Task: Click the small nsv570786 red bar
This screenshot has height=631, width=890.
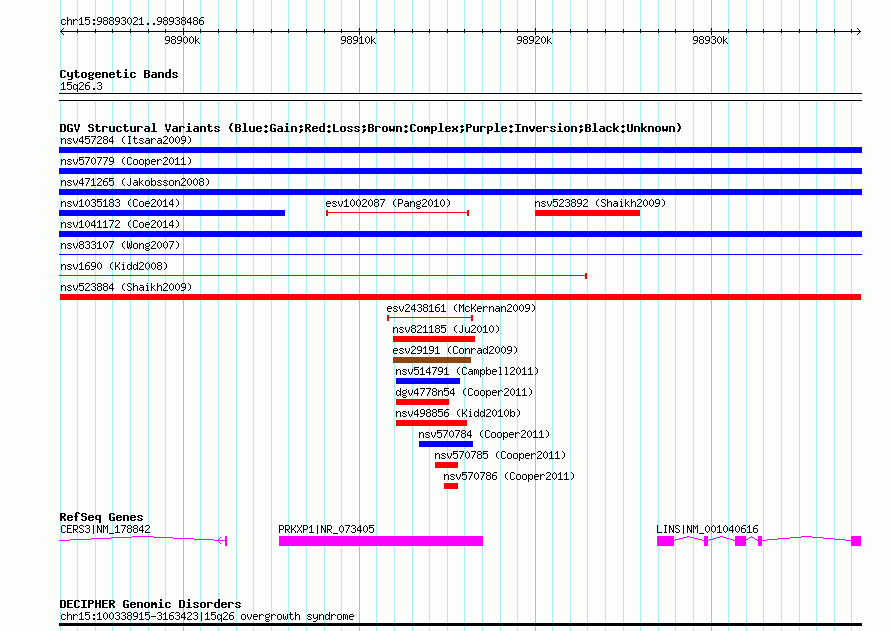Action: (x=451, y=486)
